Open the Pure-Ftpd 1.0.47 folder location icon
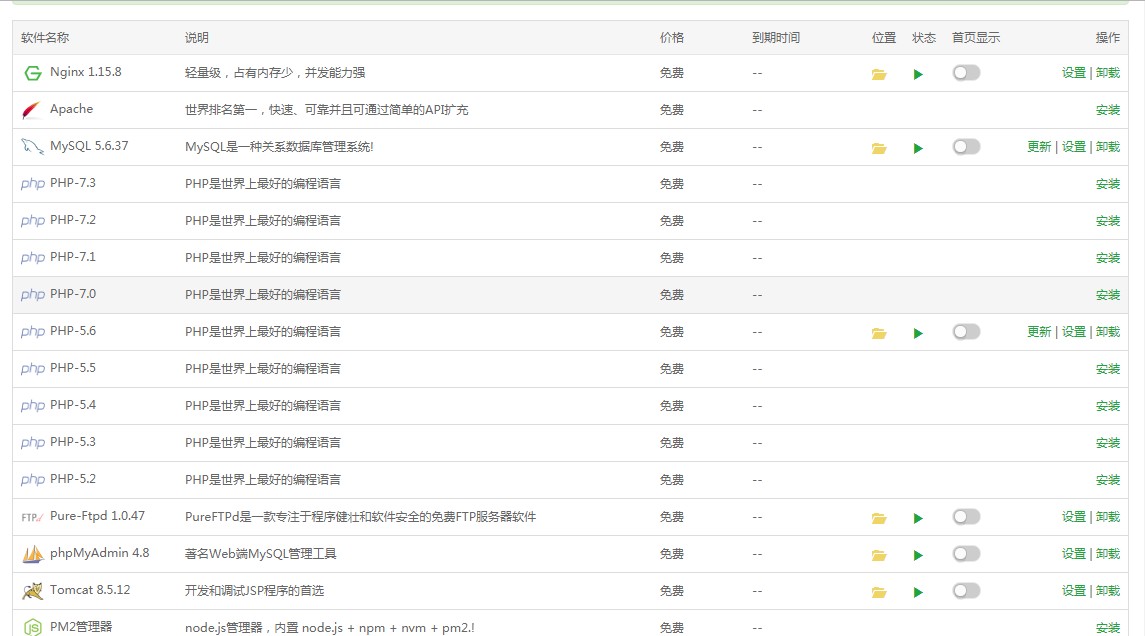Screen dimensions: 1145x636 pos(878,518)
